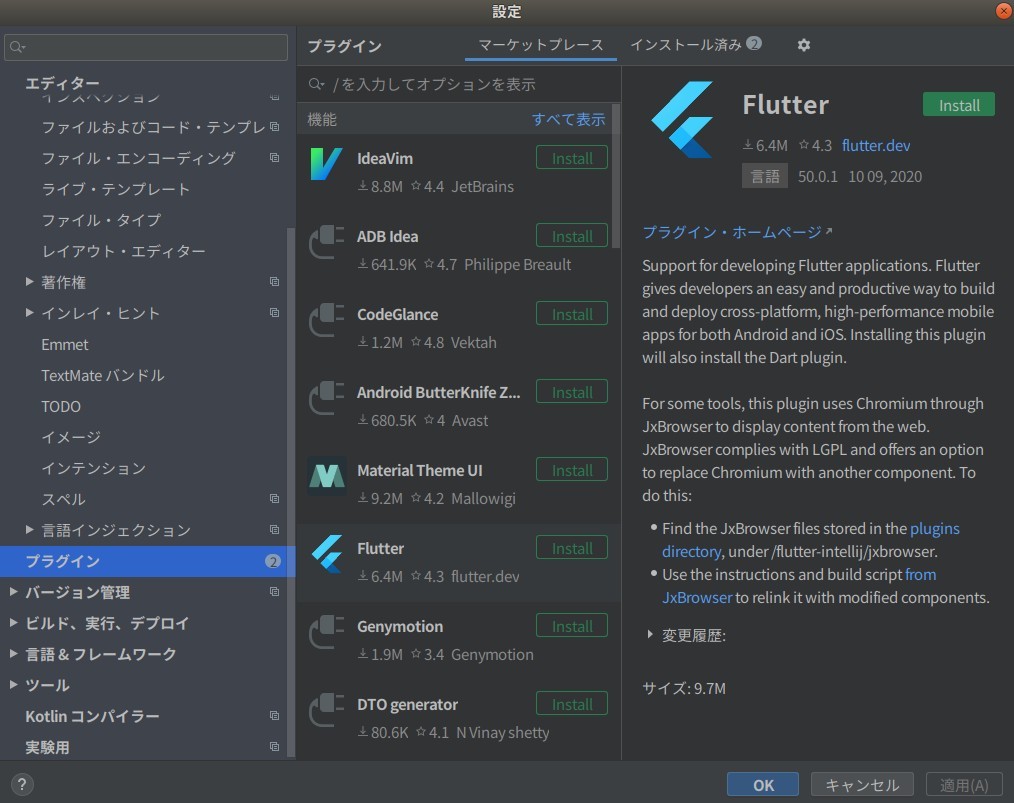Install the Flutter plugin

(957, 104)
